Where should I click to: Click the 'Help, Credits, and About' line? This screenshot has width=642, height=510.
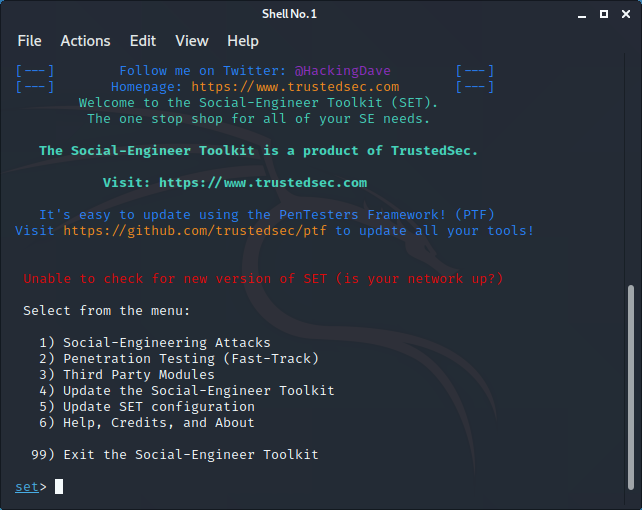click(147, 423)
